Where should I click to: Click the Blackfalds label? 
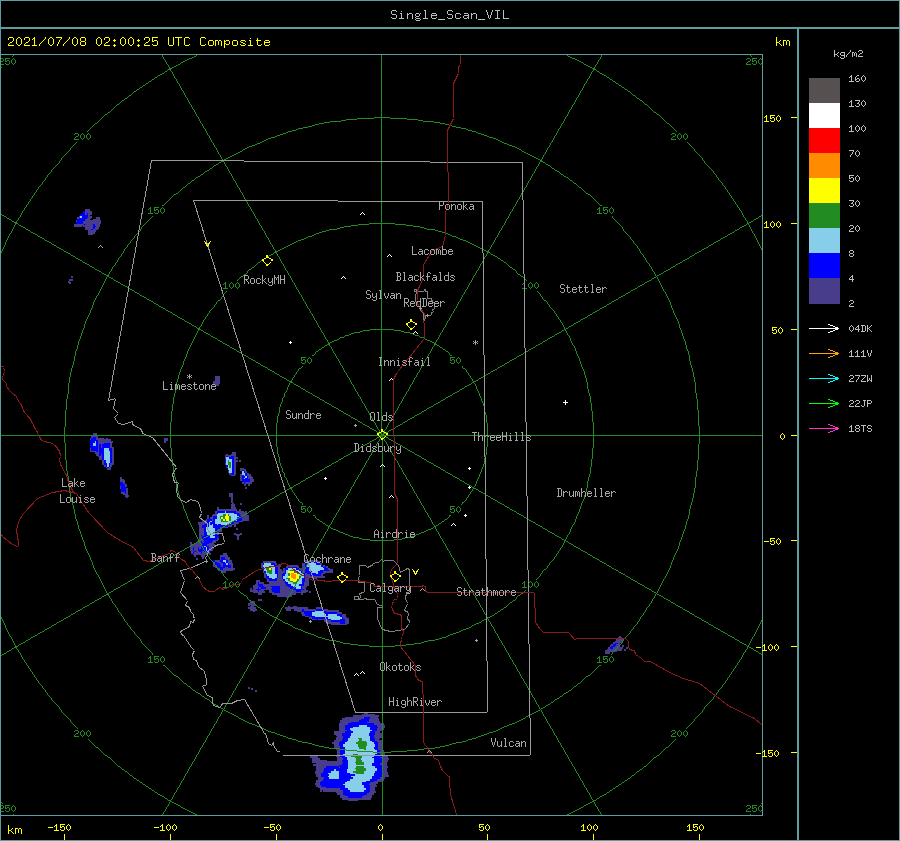425,277
